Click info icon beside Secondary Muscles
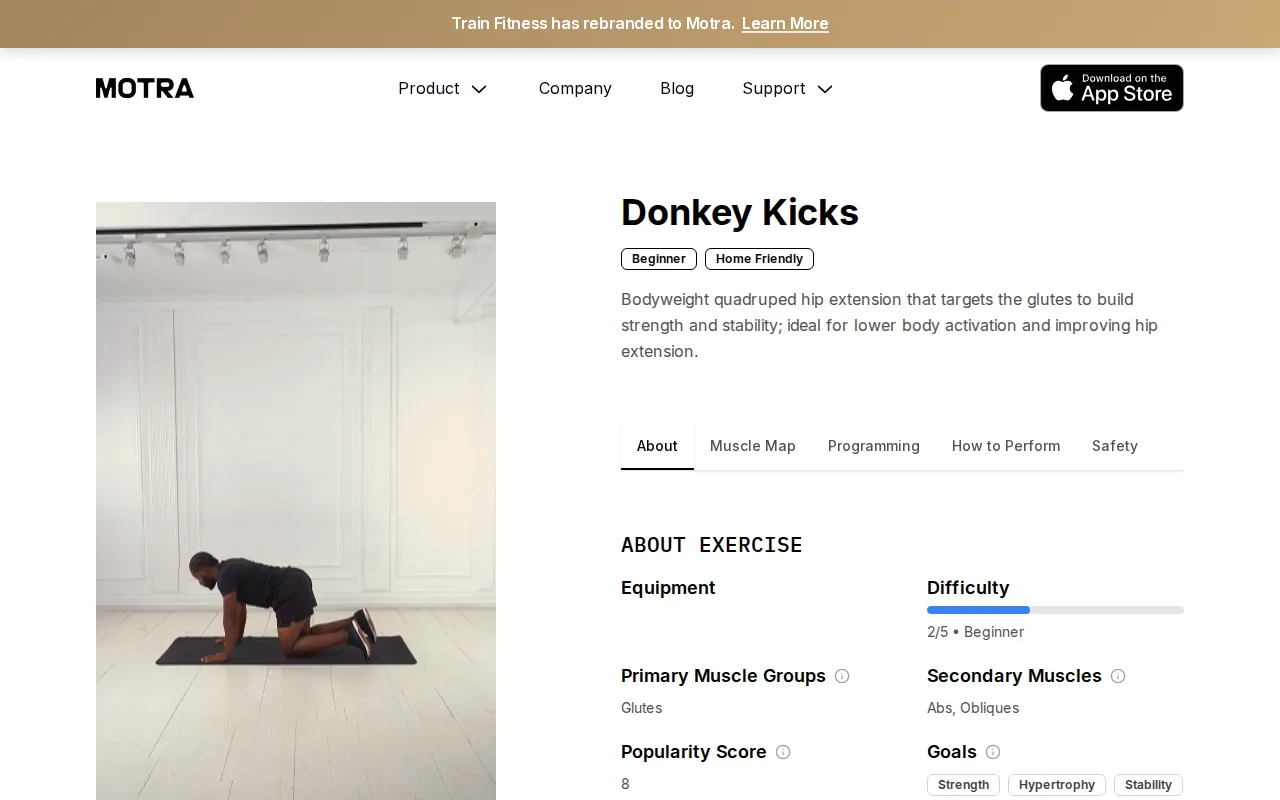 coord(1118,676)
